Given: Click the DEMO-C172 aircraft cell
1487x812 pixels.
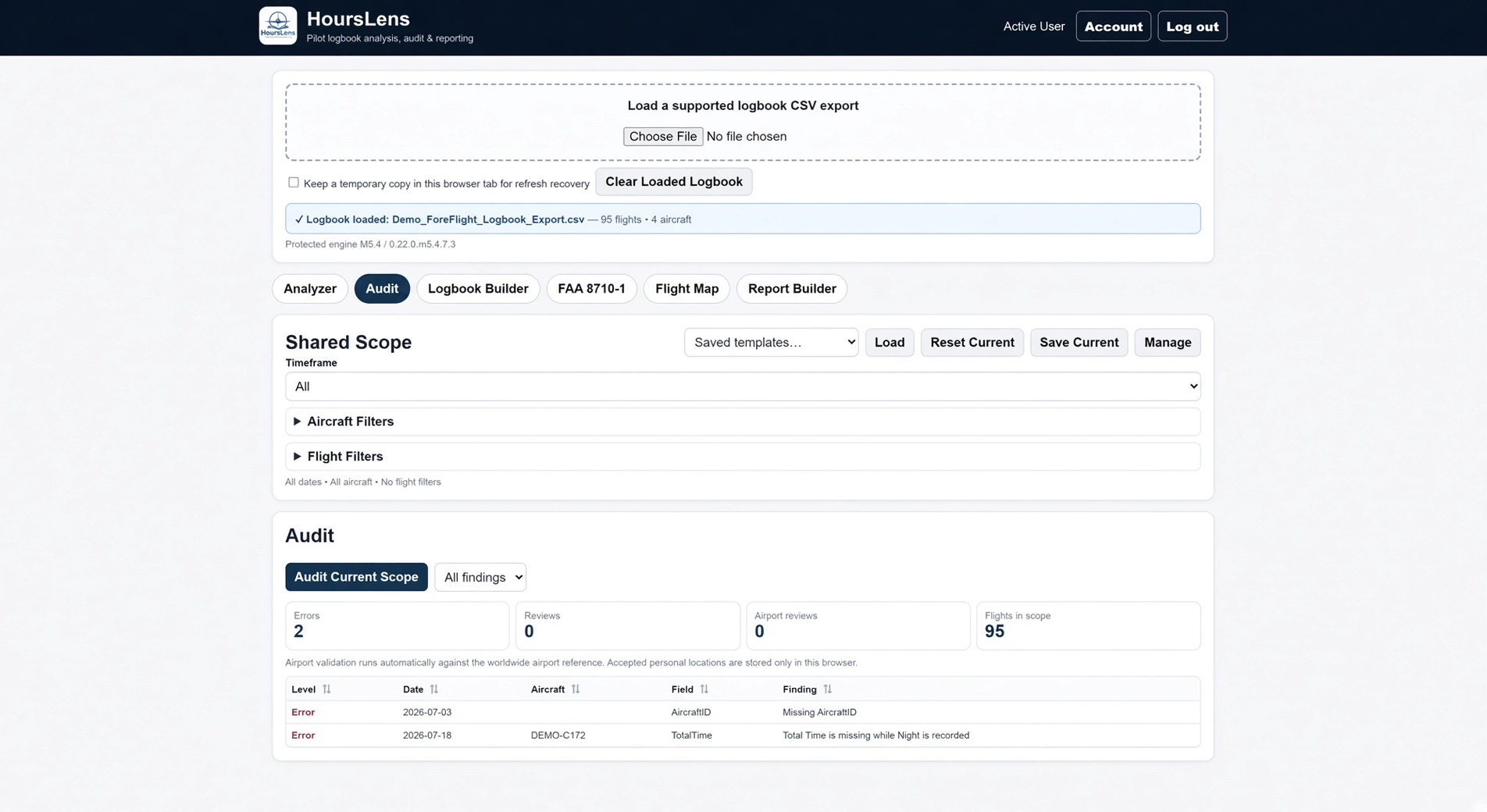Looking at the screenshot, I should (x=558, y=735).
